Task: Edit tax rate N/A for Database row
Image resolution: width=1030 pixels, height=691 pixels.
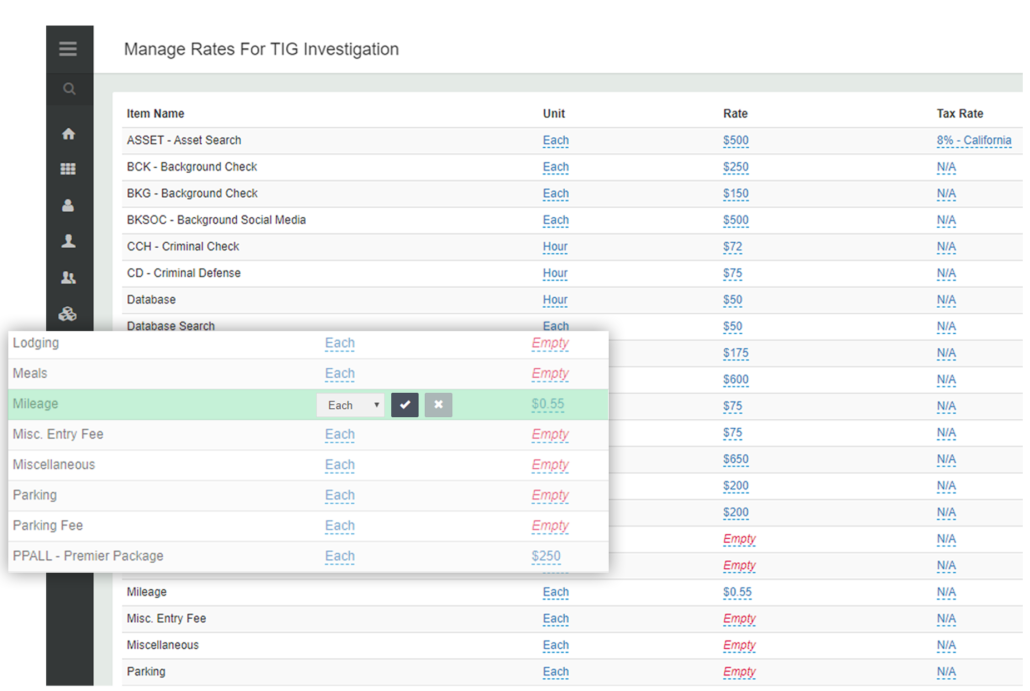Action: pos(946,300)
